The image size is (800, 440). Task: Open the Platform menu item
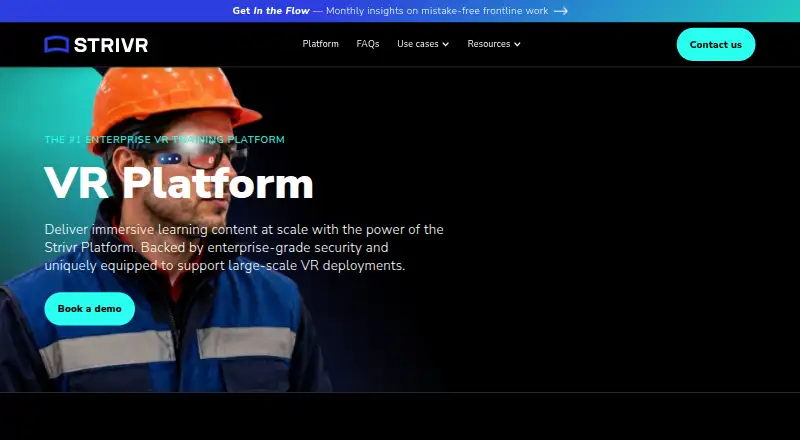point(320,44)
